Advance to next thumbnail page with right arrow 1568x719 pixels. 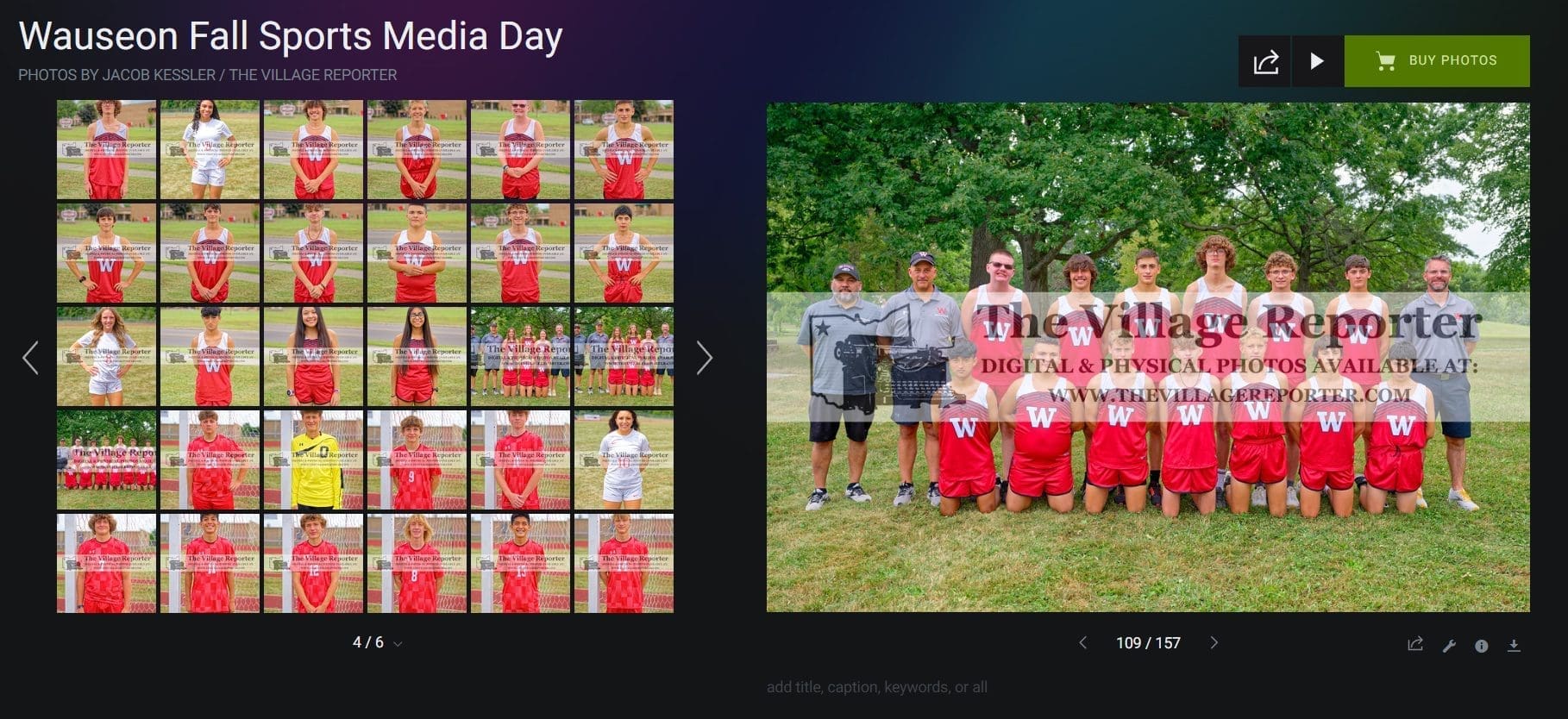(704, 358)
